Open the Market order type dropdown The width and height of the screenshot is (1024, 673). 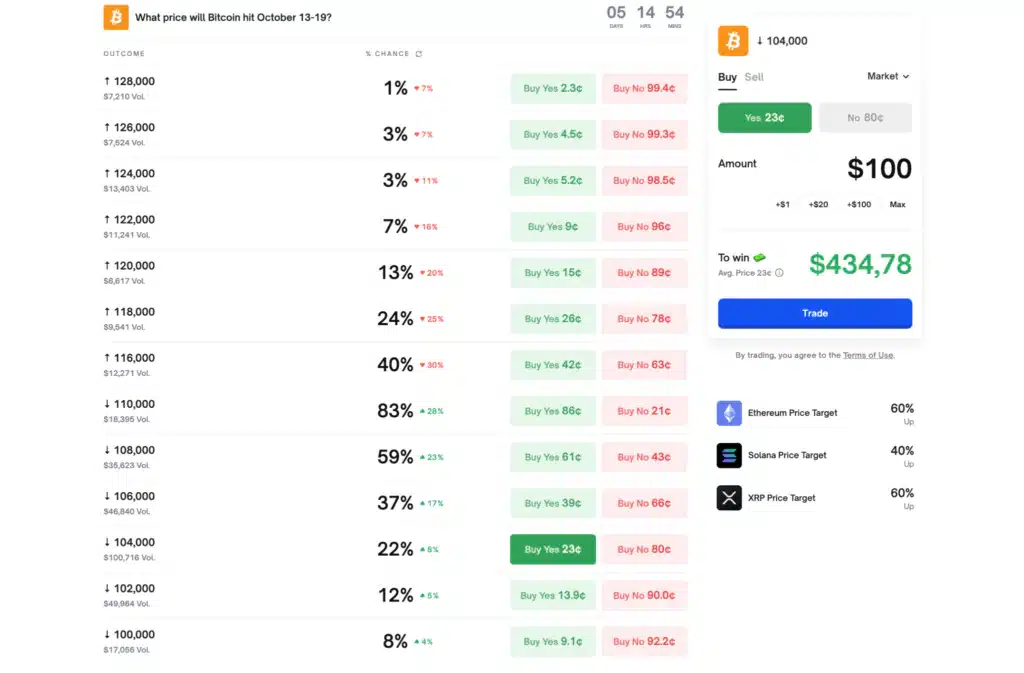point(886,77)
